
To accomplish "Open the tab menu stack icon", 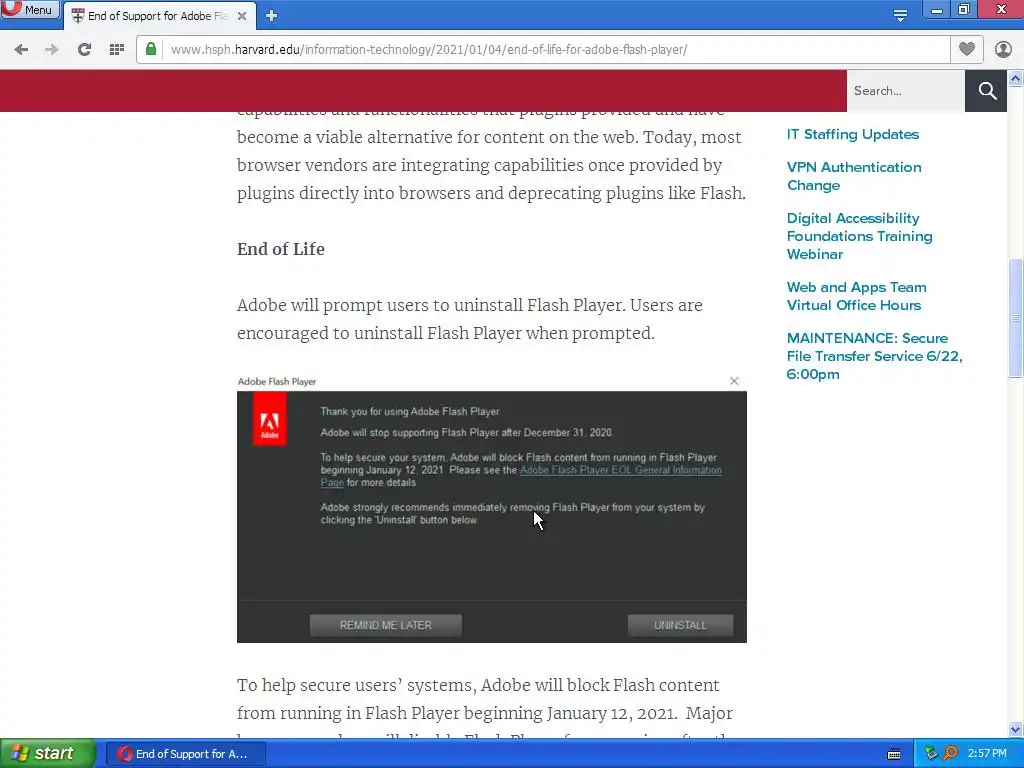I will (900, 16).
